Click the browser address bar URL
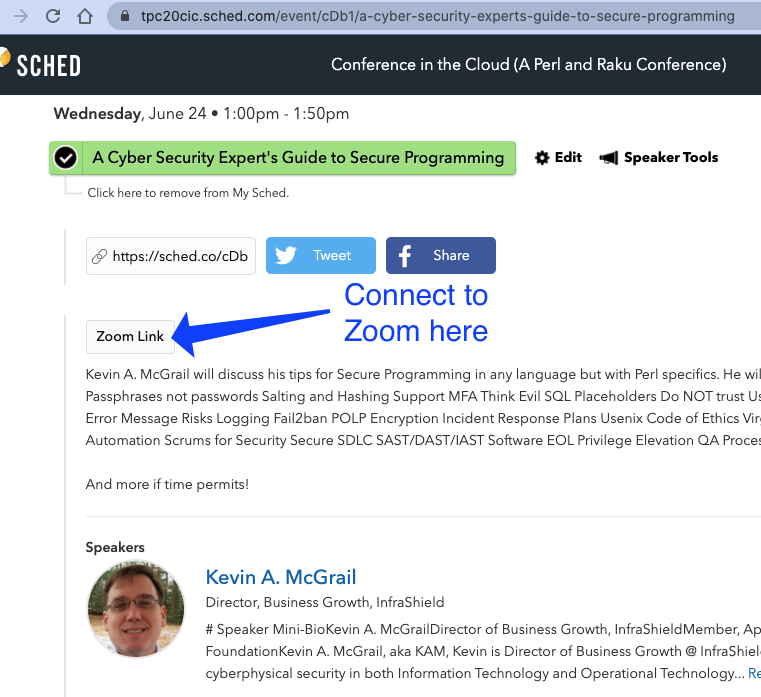Viewport: 761px width, 697px height. click(x=437, y=17)
